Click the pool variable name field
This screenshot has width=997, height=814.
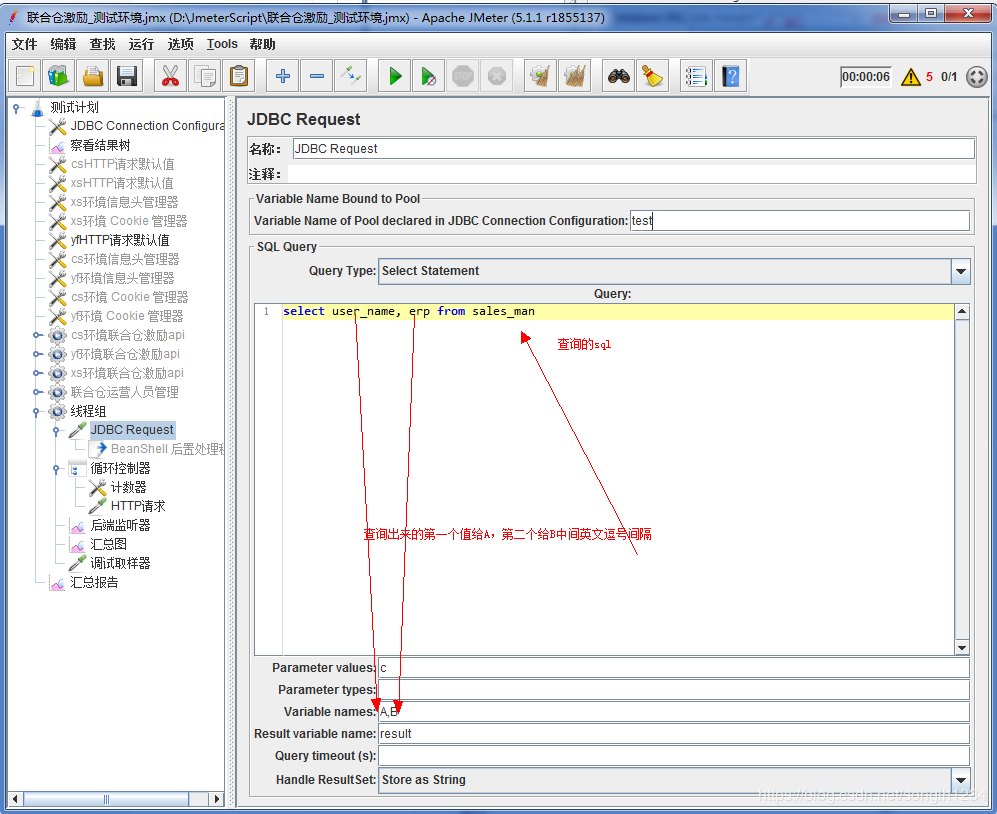(x=799, y=221)
